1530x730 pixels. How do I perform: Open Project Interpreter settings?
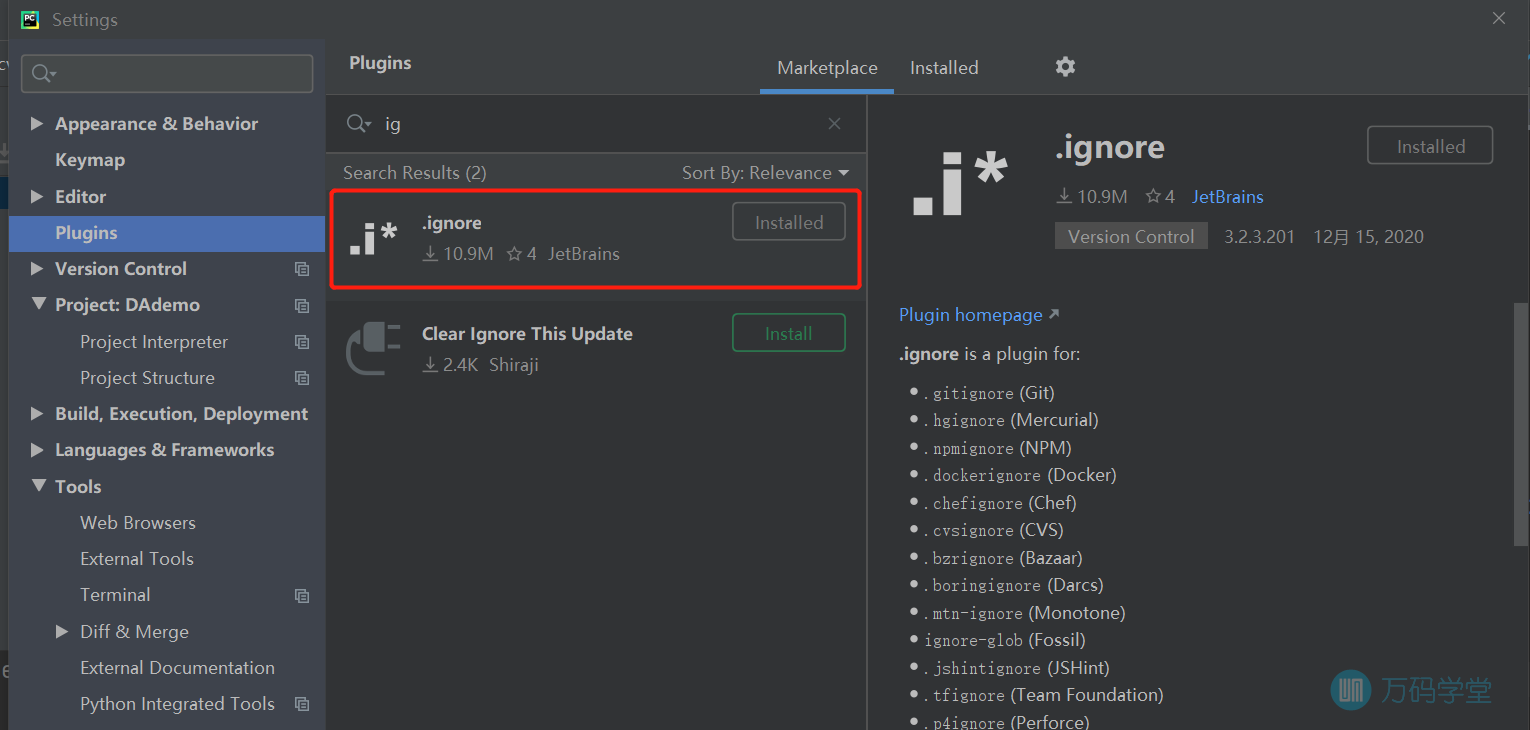click(154, 342)
